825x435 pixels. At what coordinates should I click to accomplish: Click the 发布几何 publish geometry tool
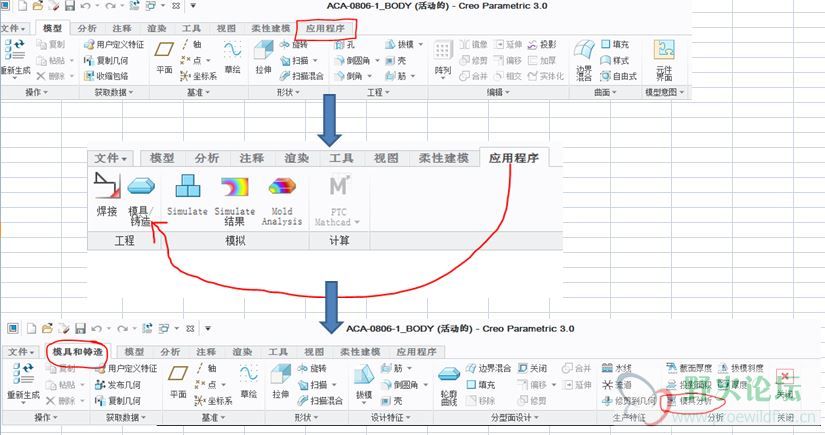tap(117, 385)
